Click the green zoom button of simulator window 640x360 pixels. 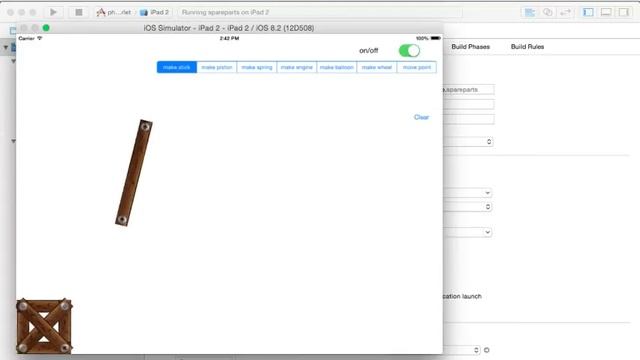[x=46, y=28]
